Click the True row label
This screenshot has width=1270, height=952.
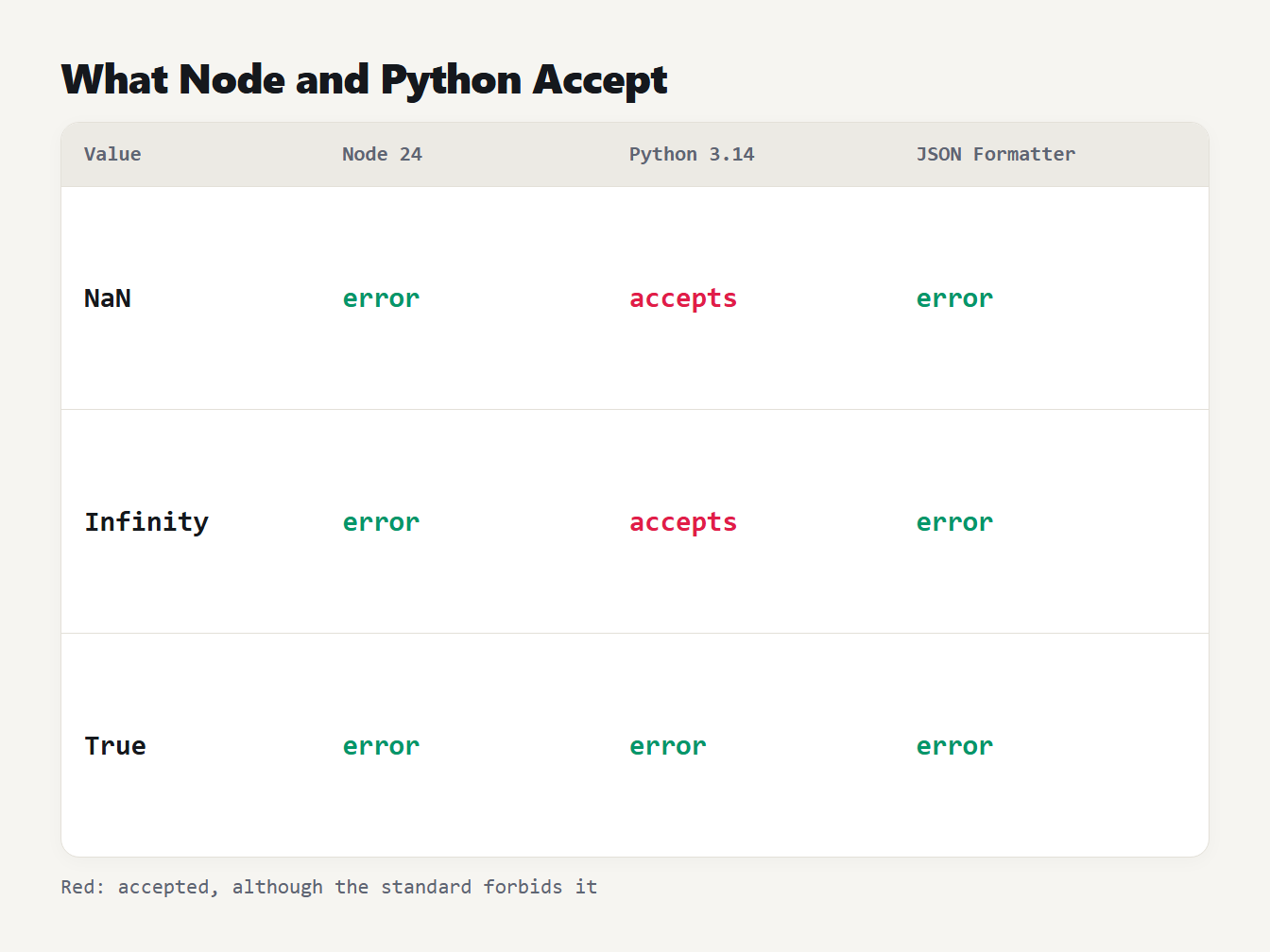(x=115, y=746)
